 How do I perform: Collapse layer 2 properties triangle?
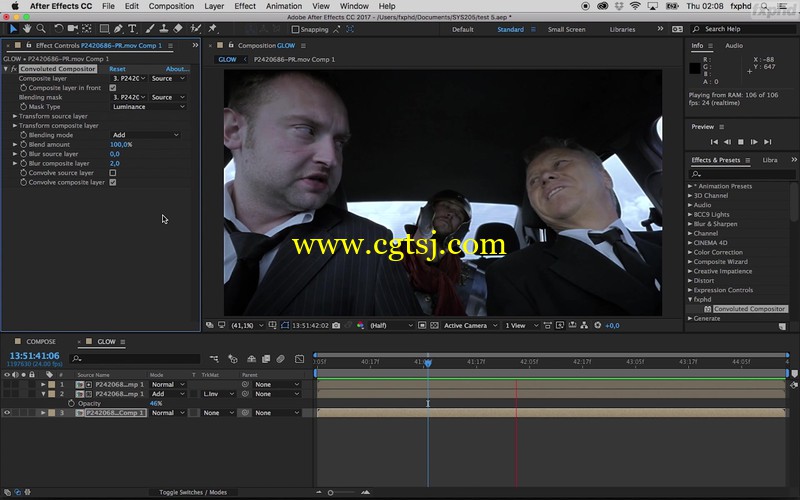43,394
